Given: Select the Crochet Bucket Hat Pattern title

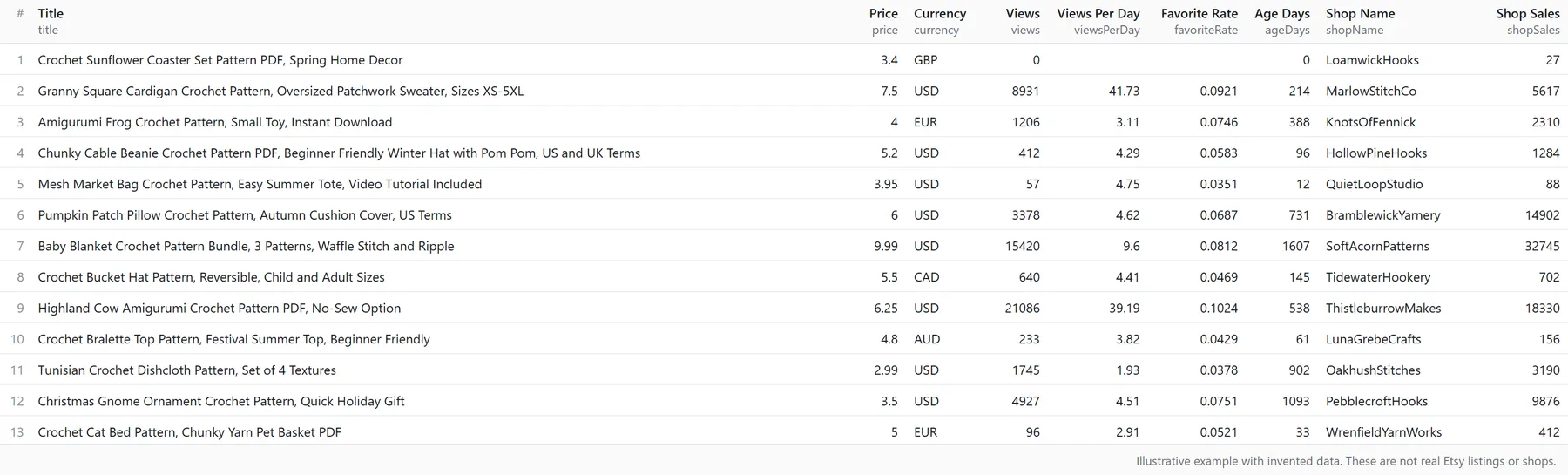Looking at the screenshot, I should [212, 277].
